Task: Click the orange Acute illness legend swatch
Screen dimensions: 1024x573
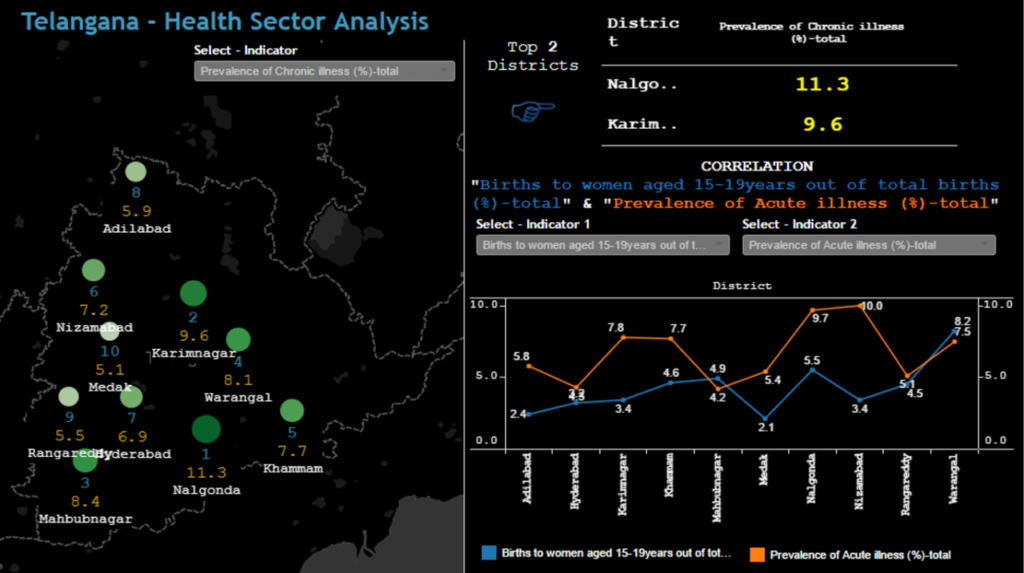Action: 757,552
